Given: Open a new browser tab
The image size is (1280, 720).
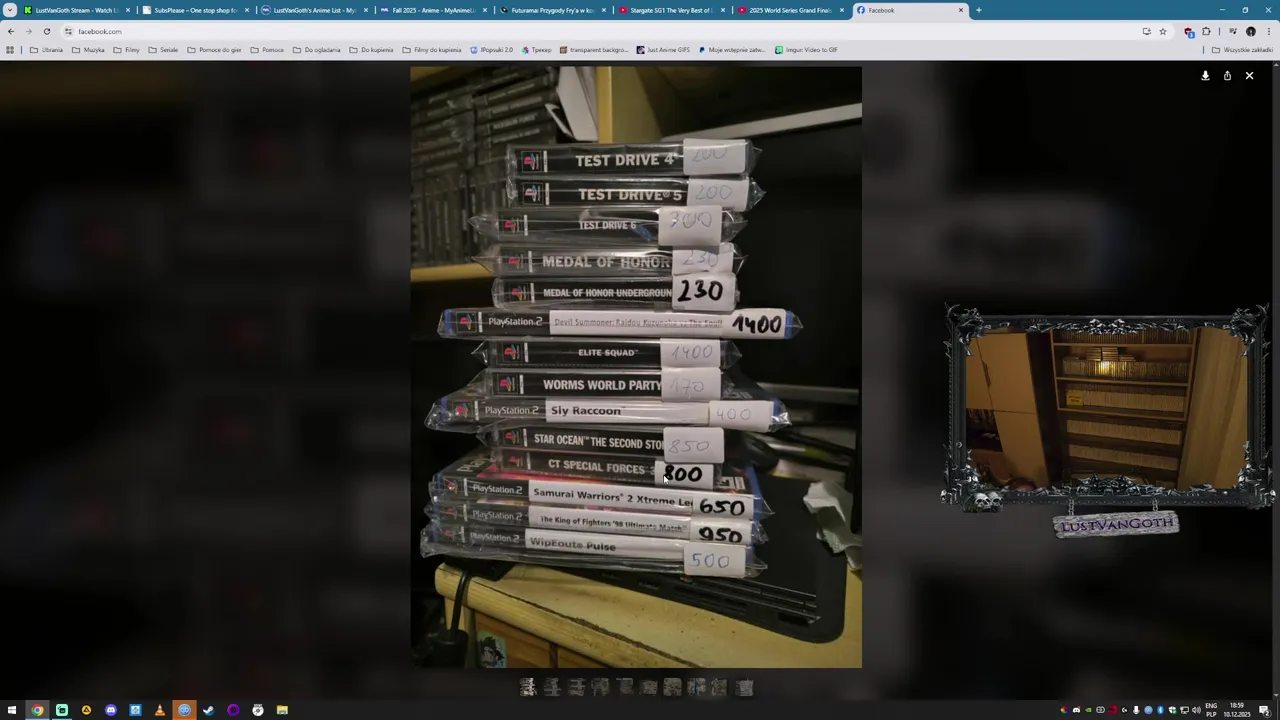Looking at the screenshot, I should [978, 10].
